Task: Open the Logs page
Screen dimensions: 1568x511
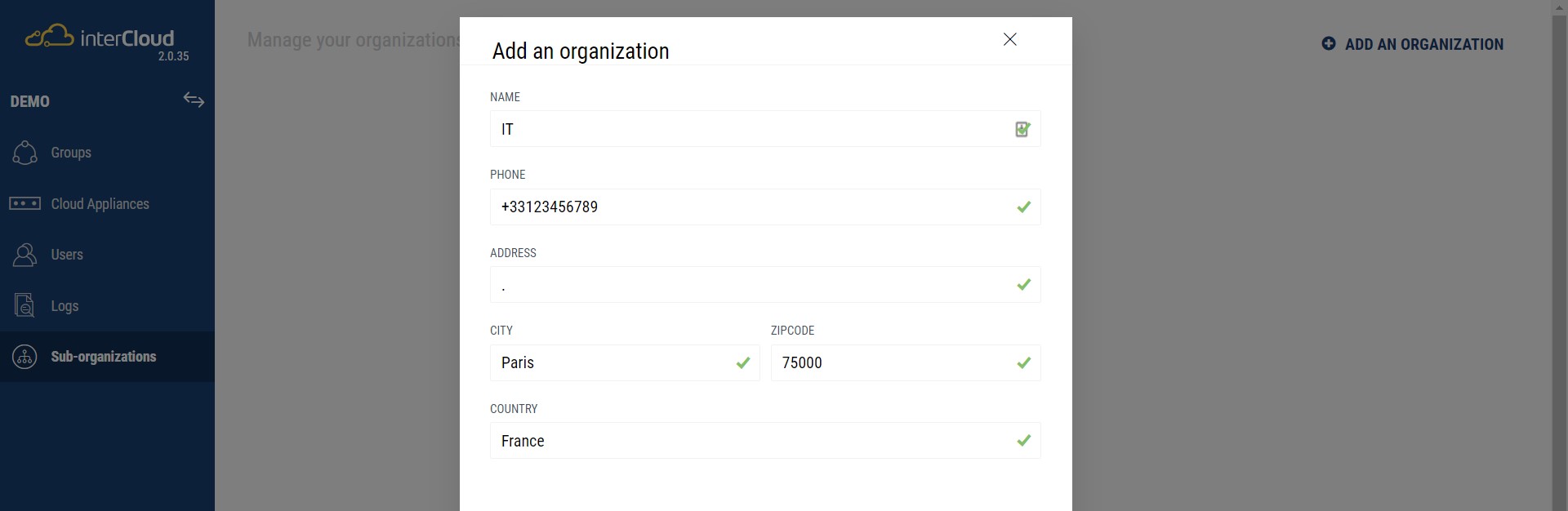Action: tap(65, 306)
